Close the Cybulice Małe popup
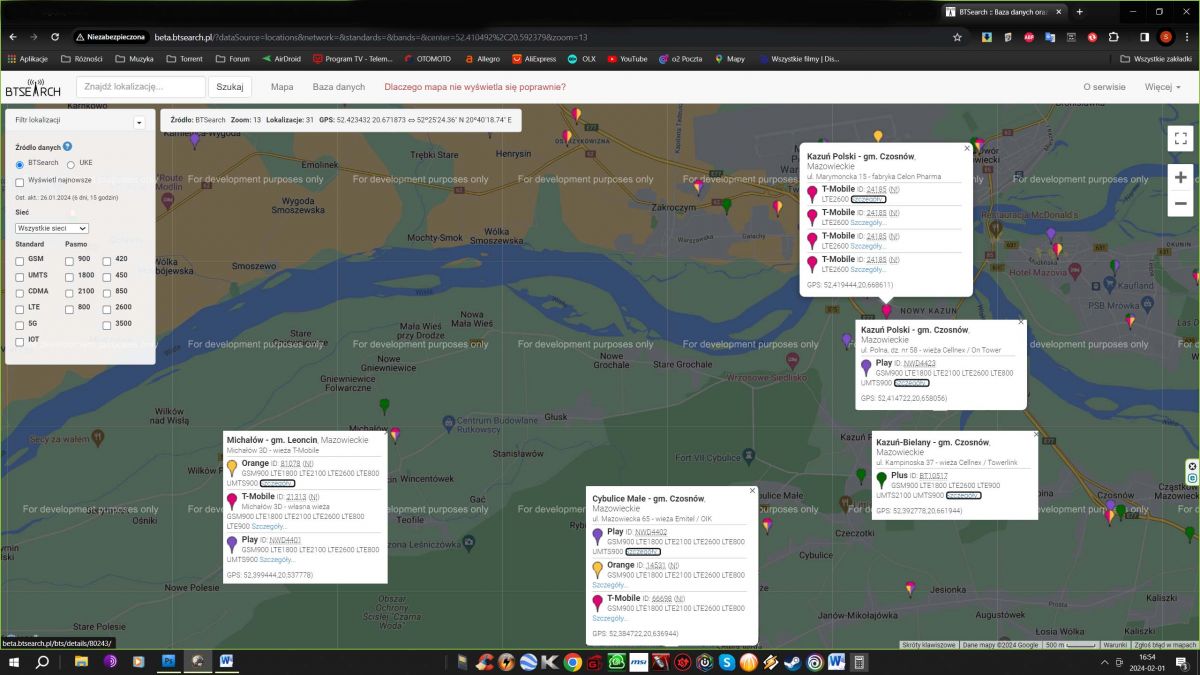The width and height of the screenshot is (1200, 675). click(752, 490)
